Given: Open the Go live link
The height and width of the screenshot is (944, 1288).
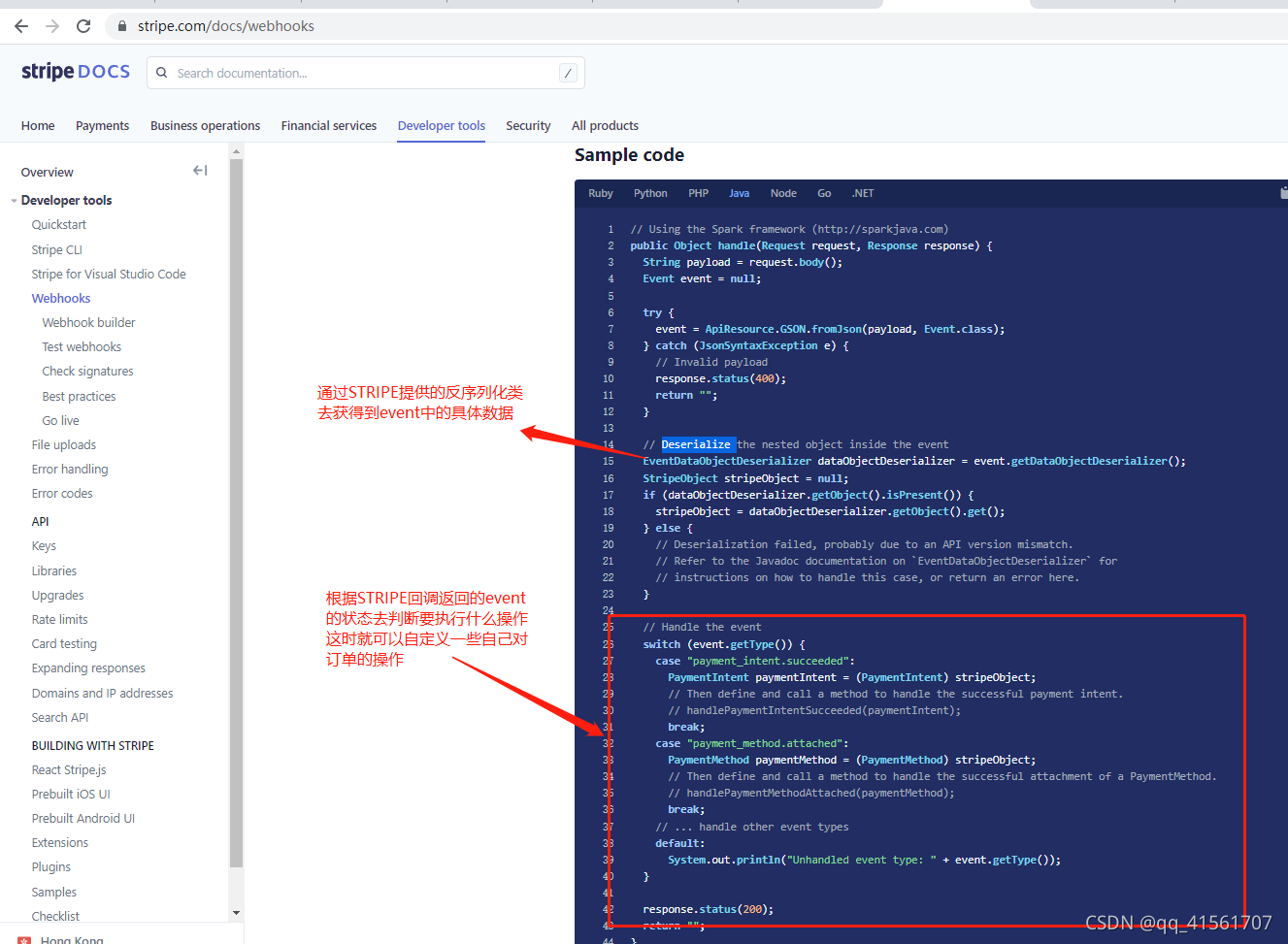Looking at the screenshot, I should pyautogui.click(x=60, y=420).
